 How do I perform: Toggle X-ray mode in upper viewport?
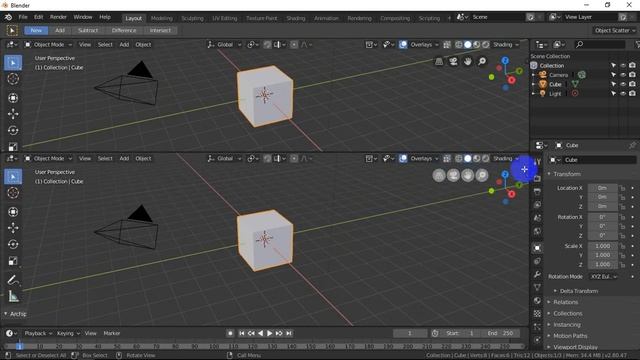[x=447, y=44]
